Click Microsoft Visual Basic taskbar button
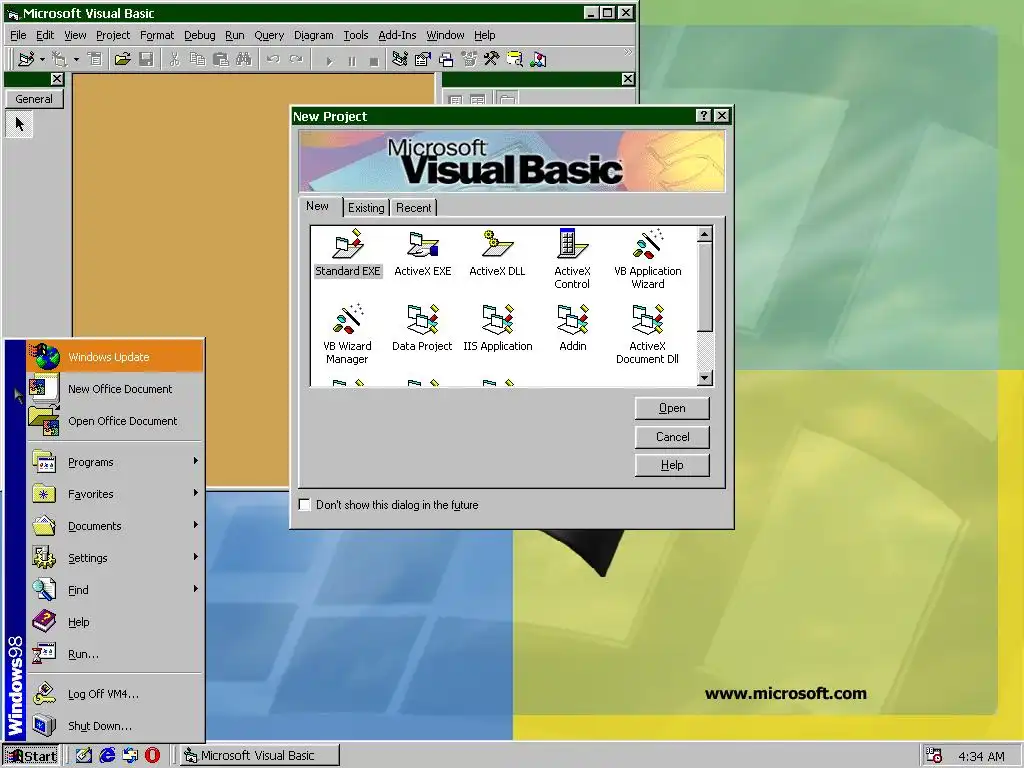 click(x=259, y=756)
